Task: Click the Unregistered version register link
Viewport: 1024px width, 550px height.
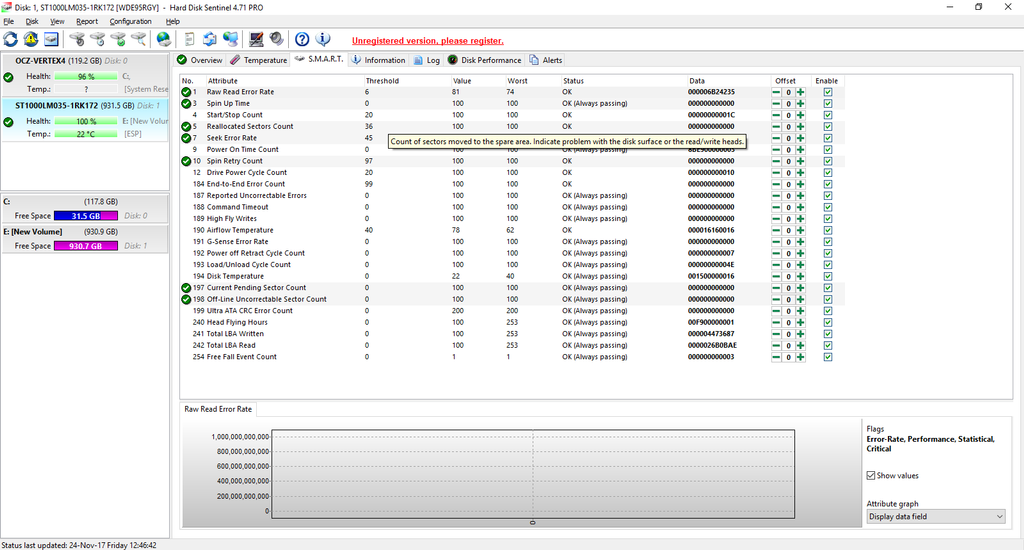Action: [x=427, y=41]
